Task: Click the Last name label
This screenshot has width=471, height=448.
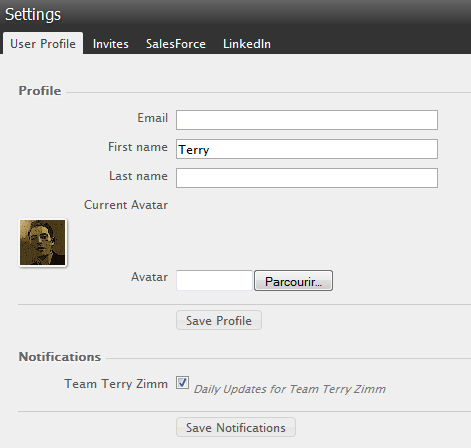Action: click(138, 176)
